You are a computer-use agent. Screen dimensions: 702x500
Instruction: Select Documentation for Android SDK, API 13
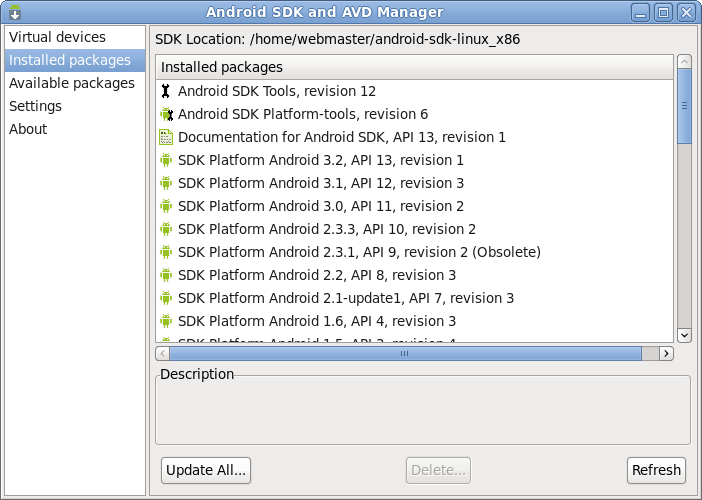pyautogui.click(x=415, y=137)
